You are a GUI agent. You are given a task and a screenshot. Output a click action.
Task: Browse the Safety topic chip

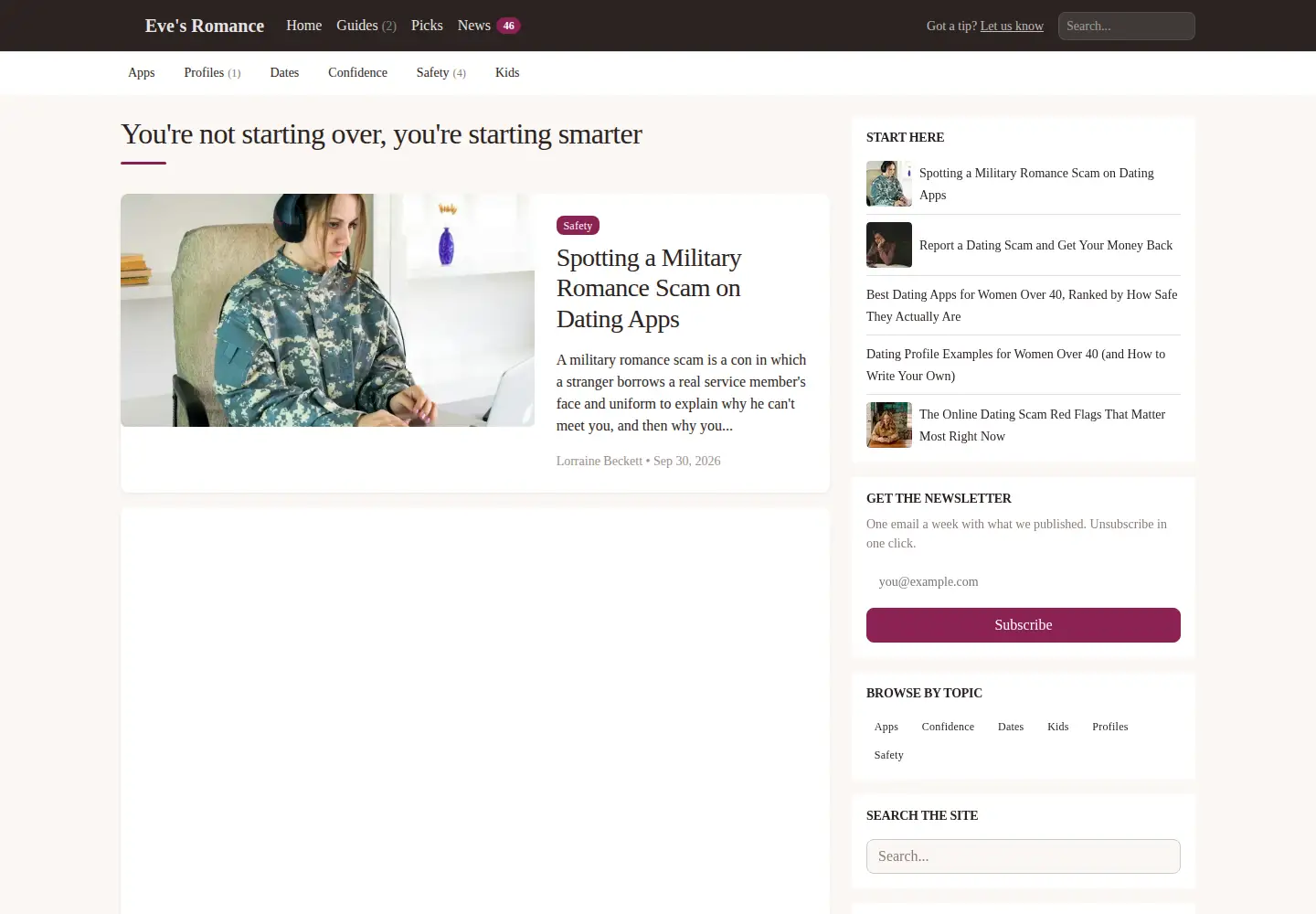[888, 755]
